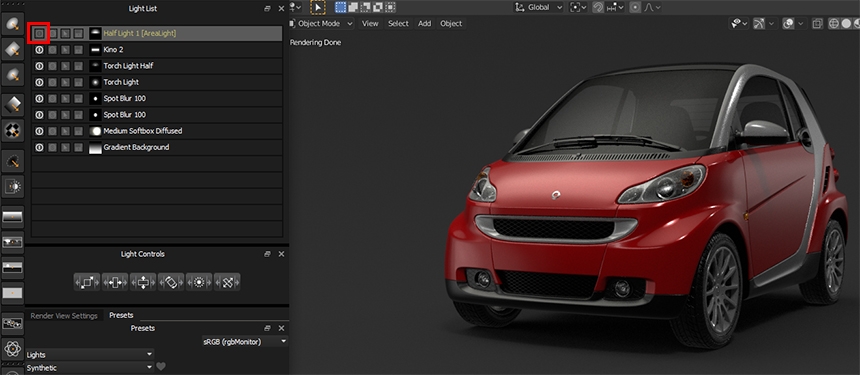Float the Light List panel
860x375 pixels.
268,9
